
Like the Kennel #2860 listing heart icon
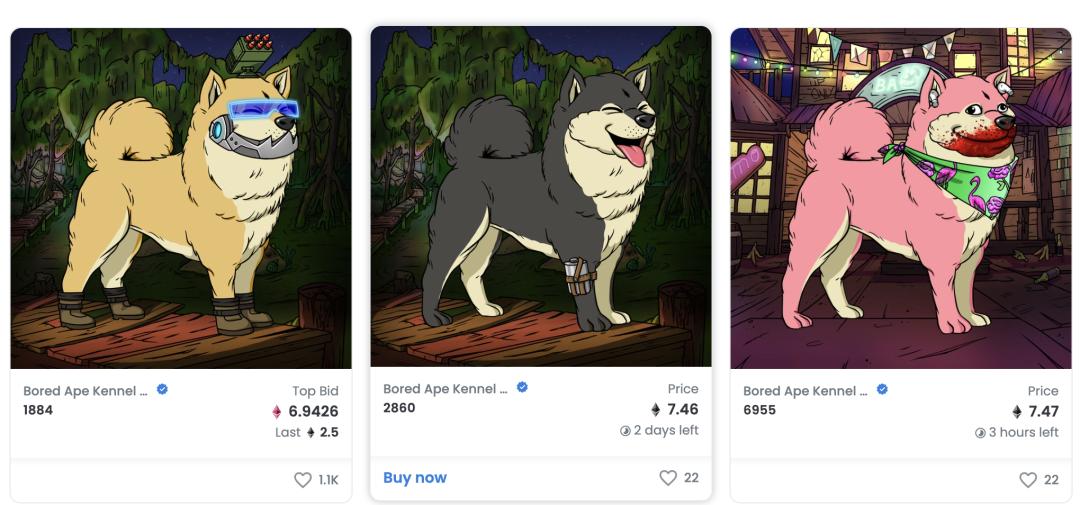point(668,478)
